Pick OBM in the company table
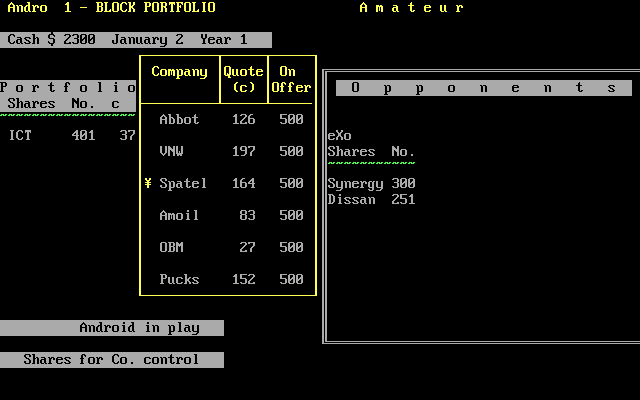 point(171,248)
